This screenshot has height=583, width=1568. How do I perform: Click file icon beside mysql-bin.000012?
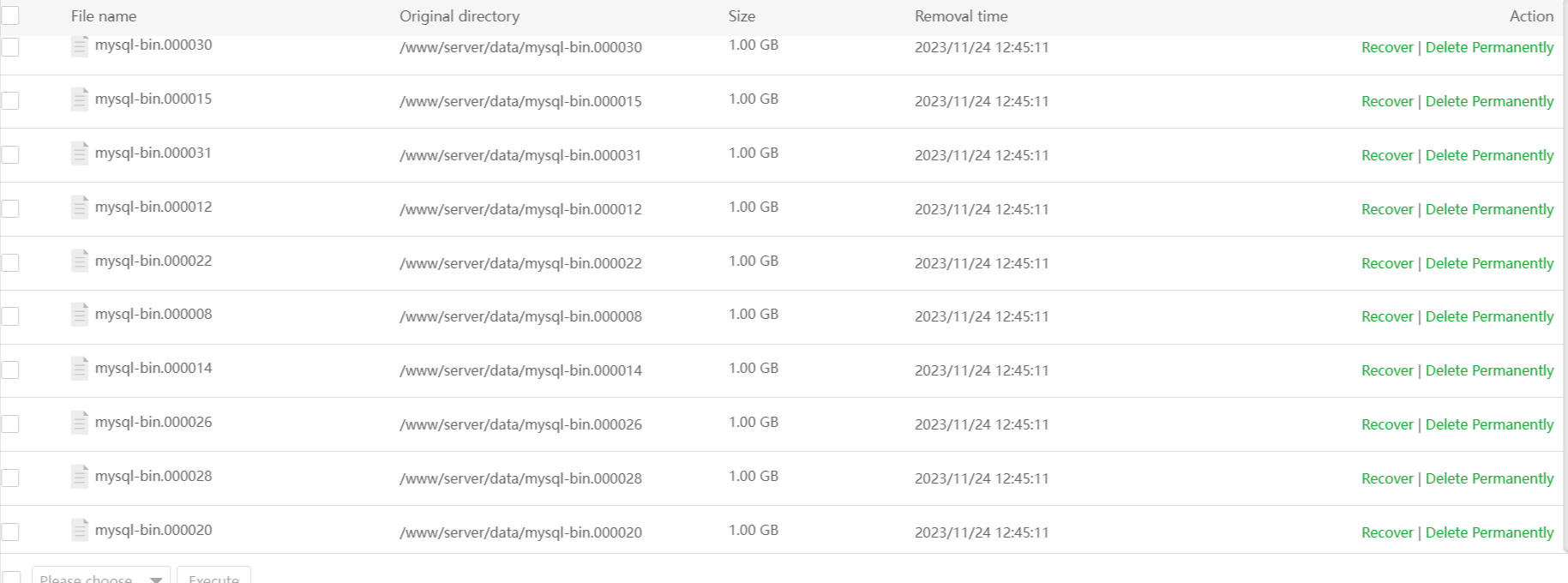[80, 207]
